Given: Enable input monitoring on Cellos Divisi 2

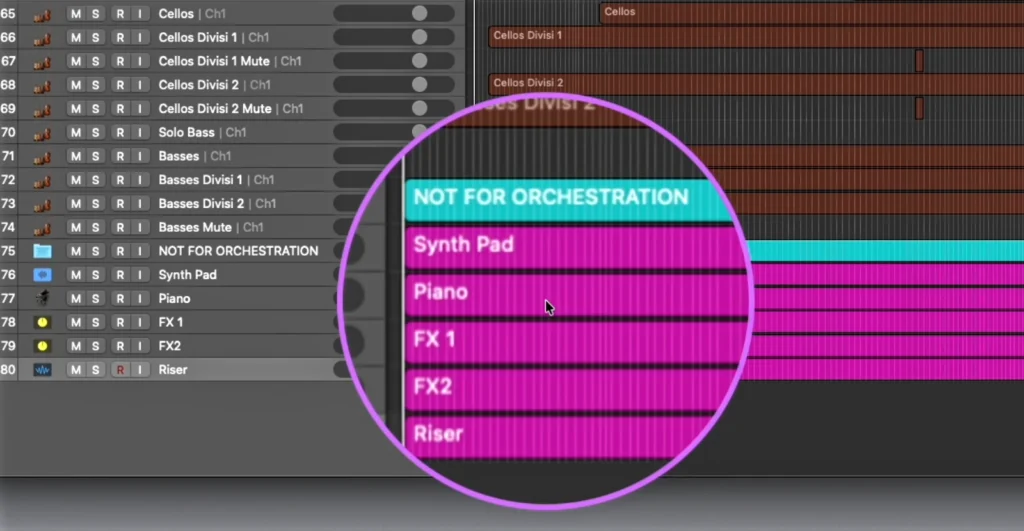Looking at the screenshot, I should point(140,85).
